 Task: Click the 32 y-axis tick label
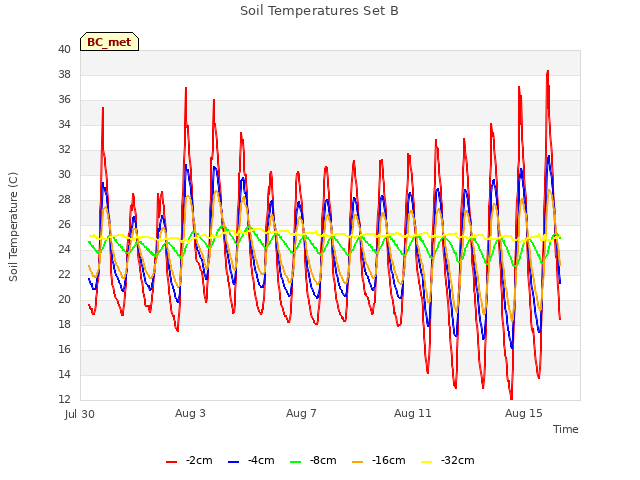pos(64,150)
